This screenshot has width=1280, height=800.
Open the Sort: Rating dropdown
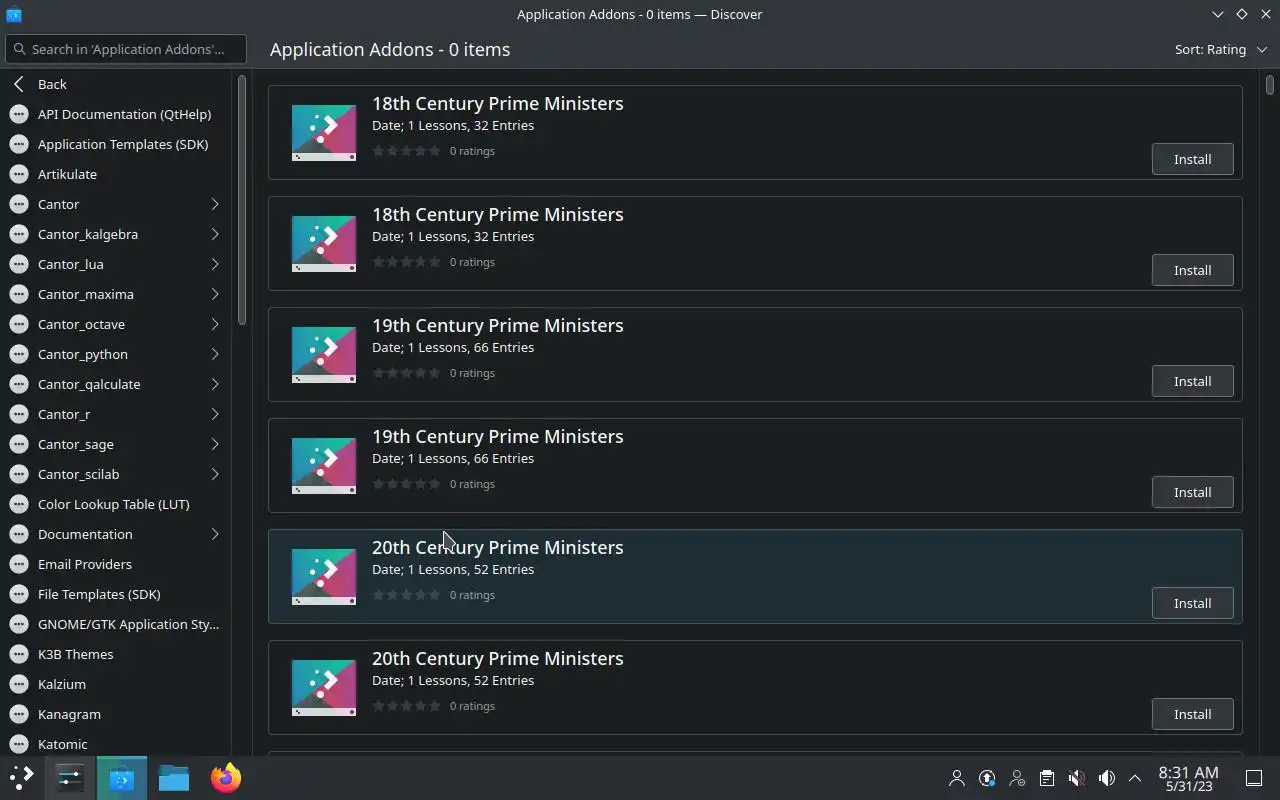coord(1220,49)
